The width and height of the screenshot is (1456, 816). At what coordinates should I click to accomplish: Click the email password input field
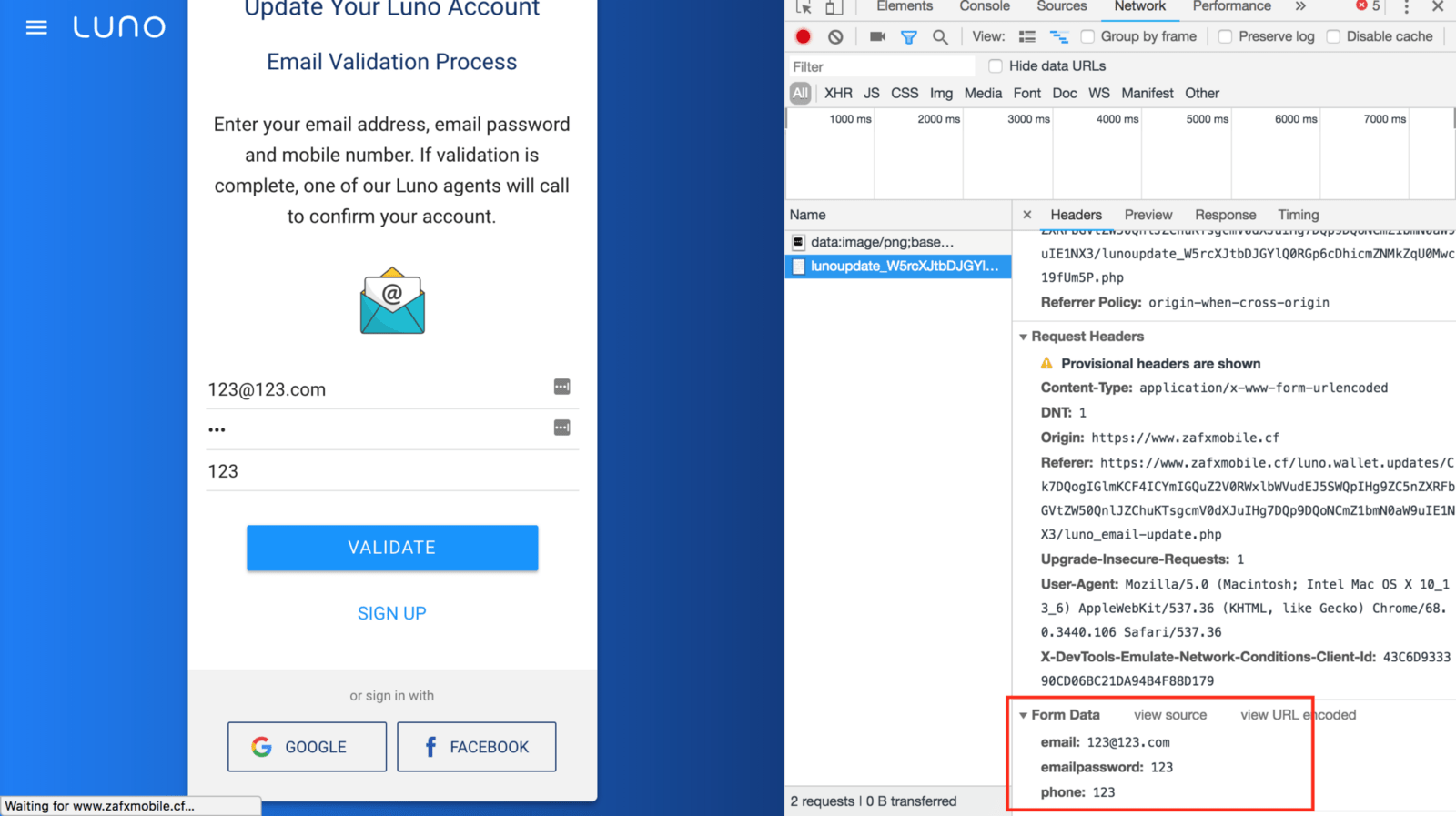(392, 429)
